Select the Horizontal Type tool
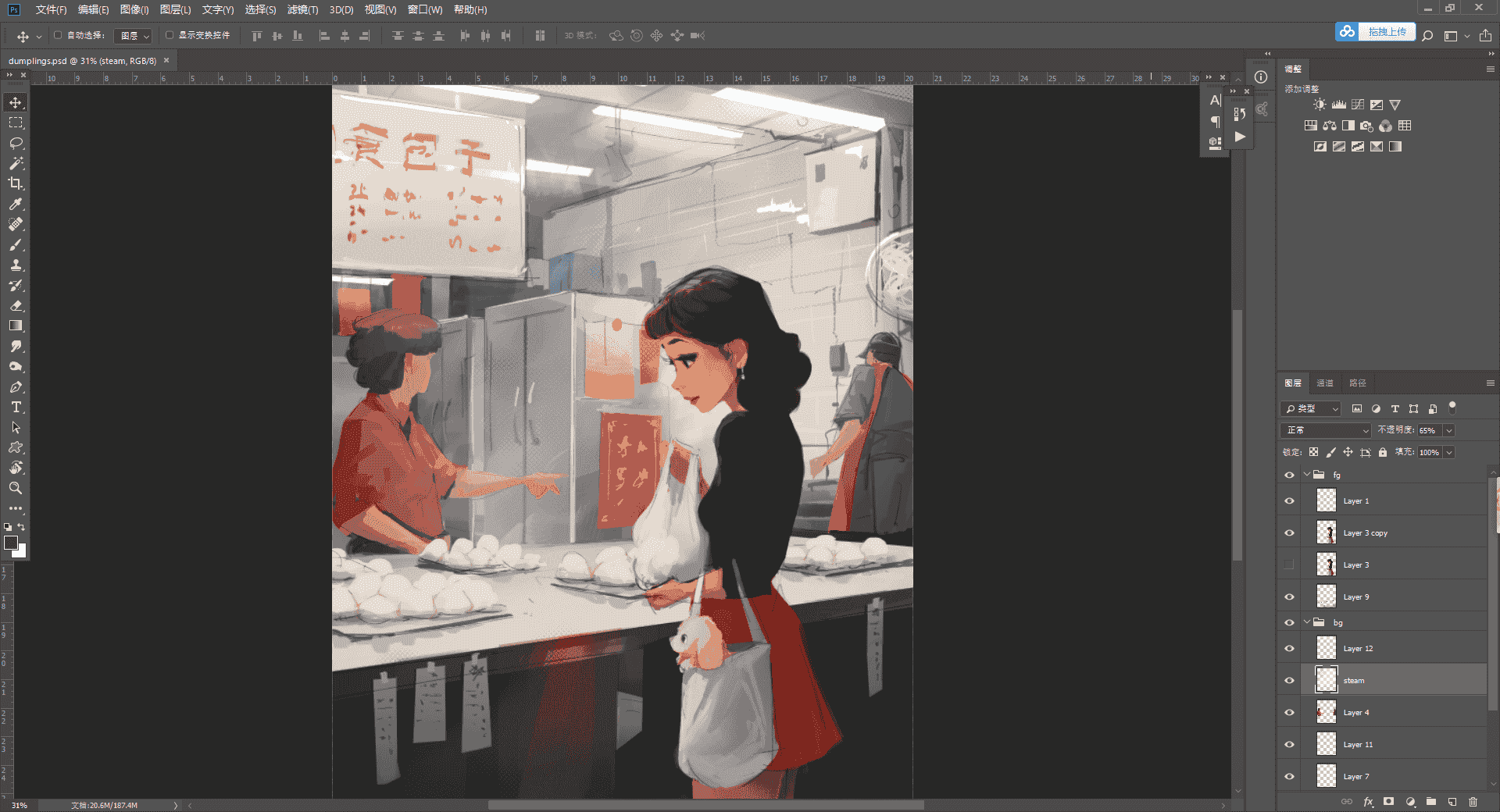 (x=16, y=407)
